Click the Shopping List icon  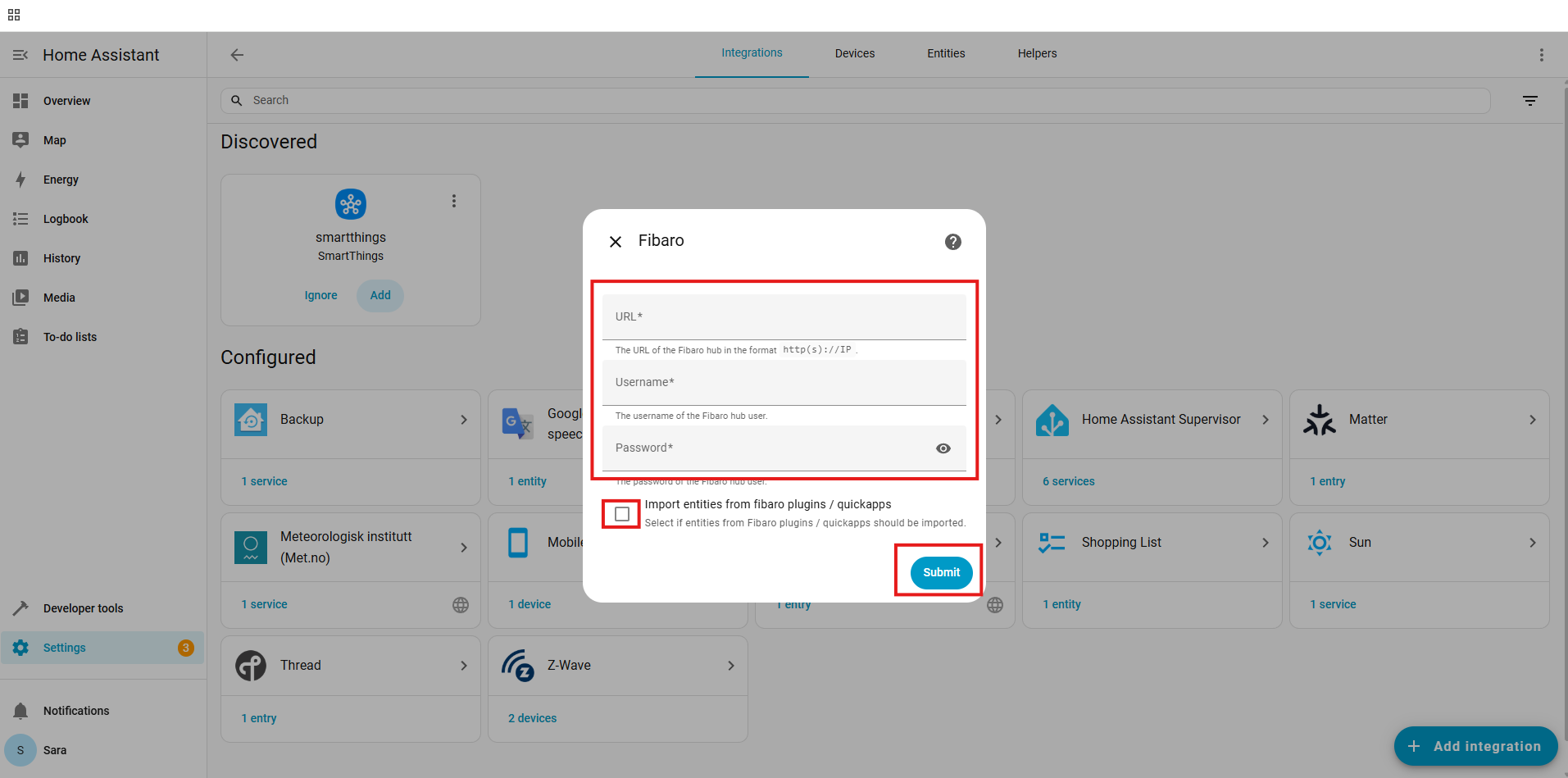(1052, 543)
